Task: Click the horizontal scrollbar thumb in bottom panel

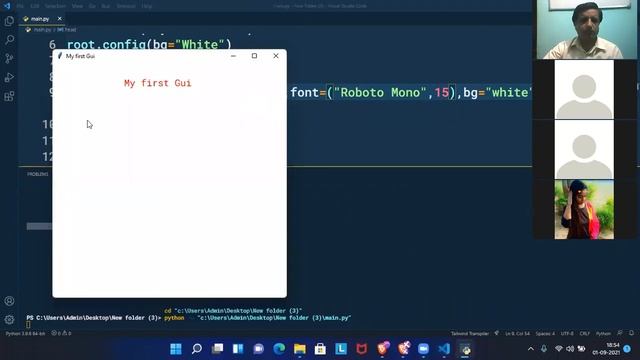Action: [39, 226]
